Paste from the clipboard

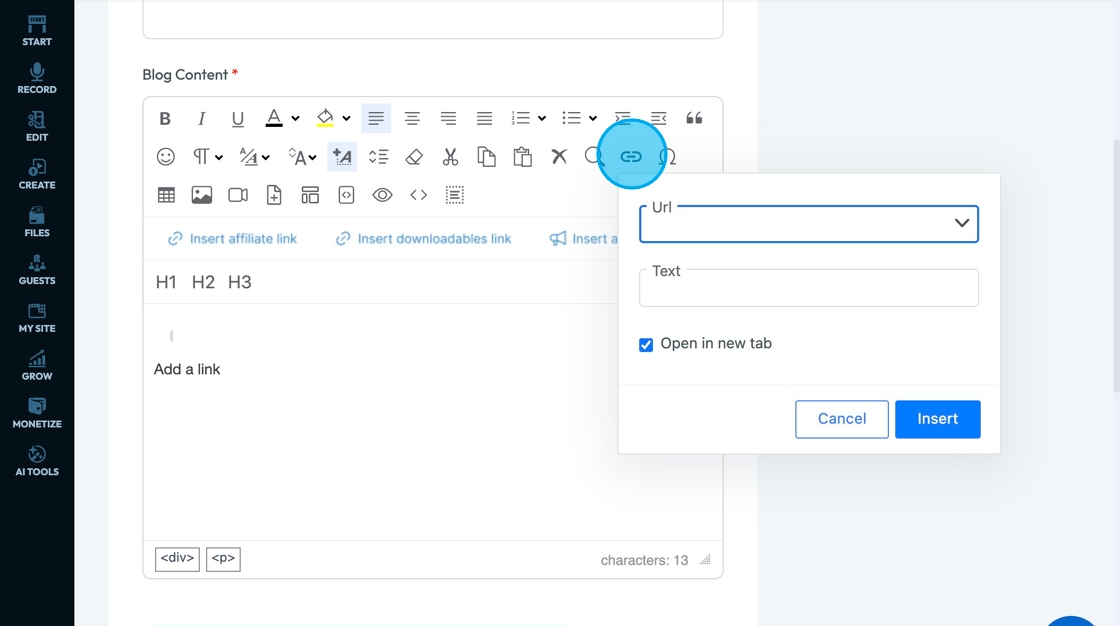[523, 156]
